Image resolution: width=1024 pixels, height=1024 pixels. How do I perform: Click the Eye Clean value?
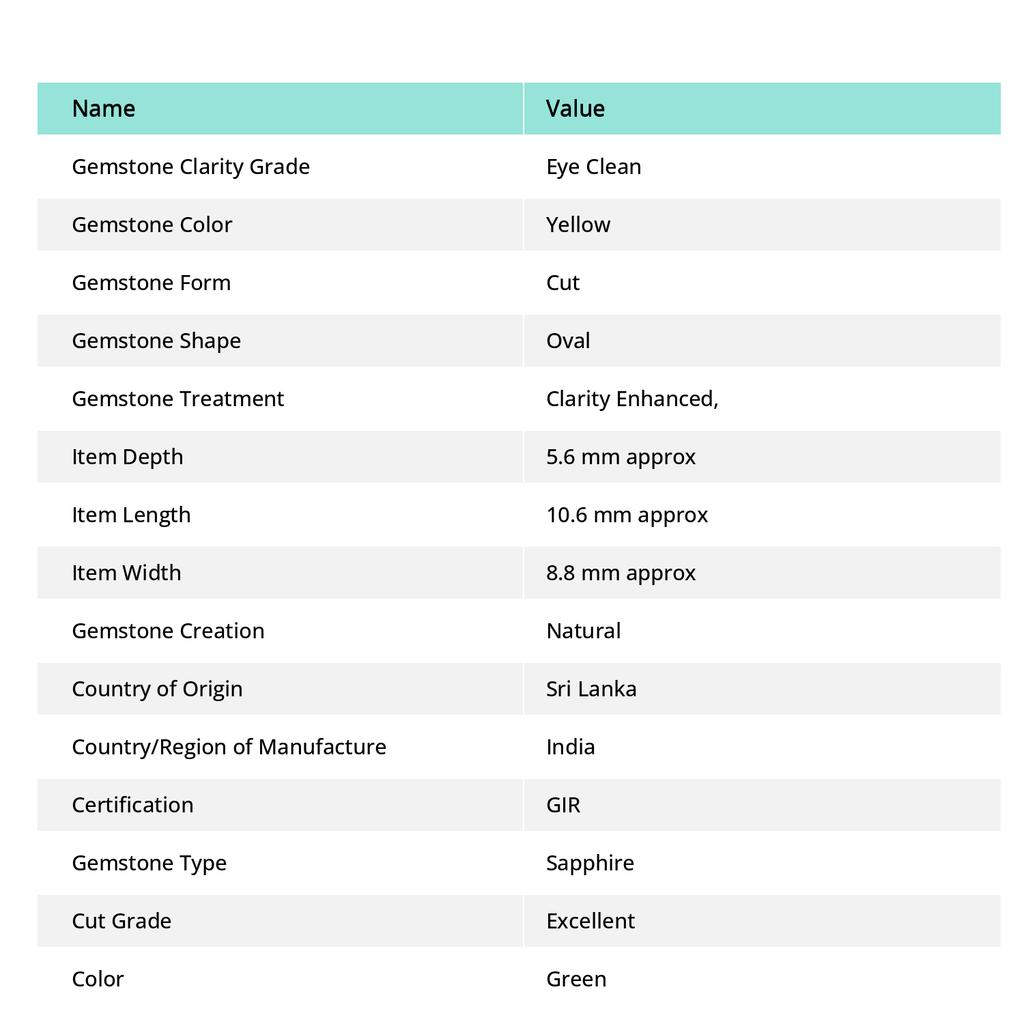(593, 167)
